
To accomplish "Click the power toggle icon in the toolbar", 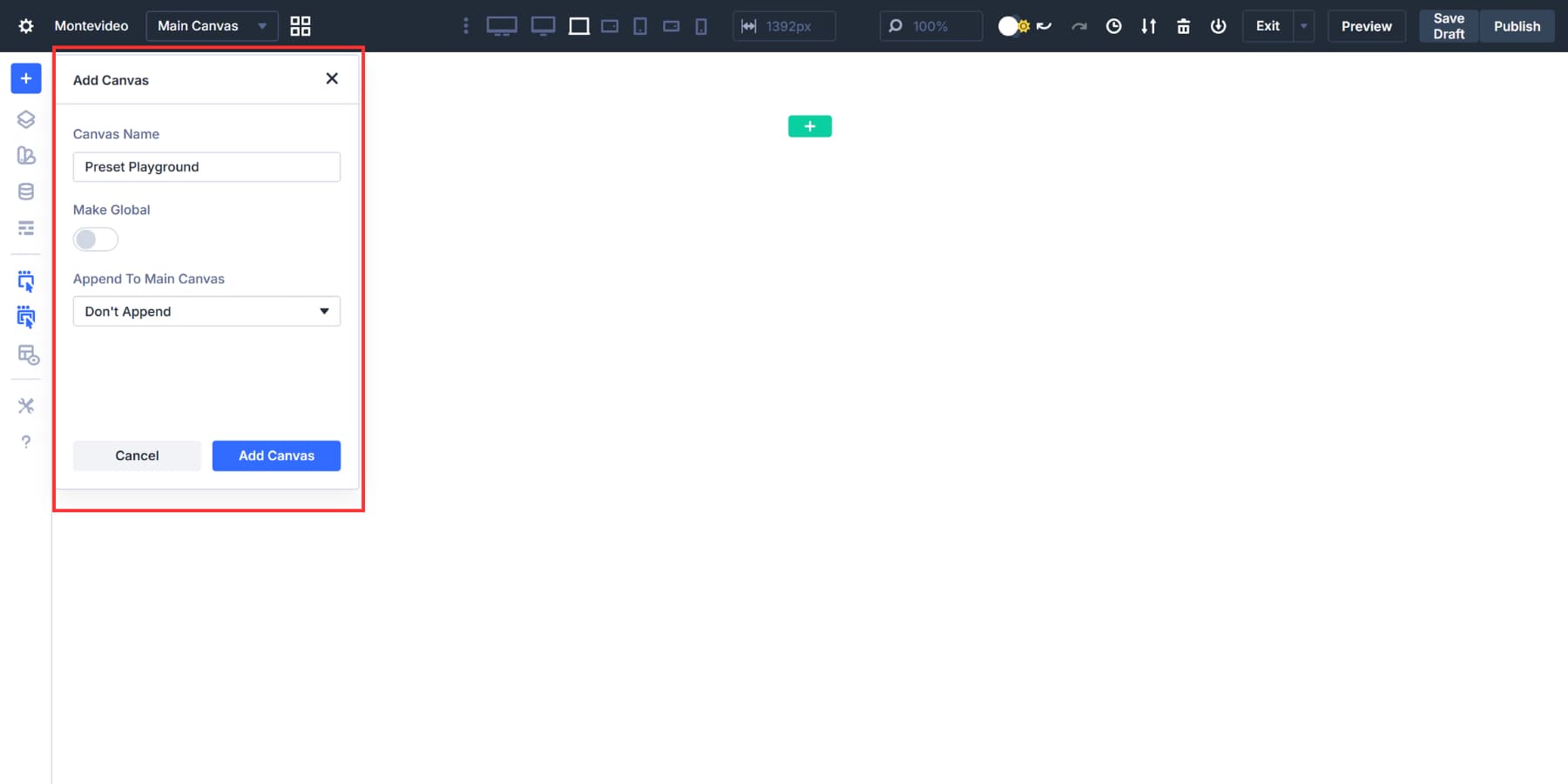I will click(1218, 26).
